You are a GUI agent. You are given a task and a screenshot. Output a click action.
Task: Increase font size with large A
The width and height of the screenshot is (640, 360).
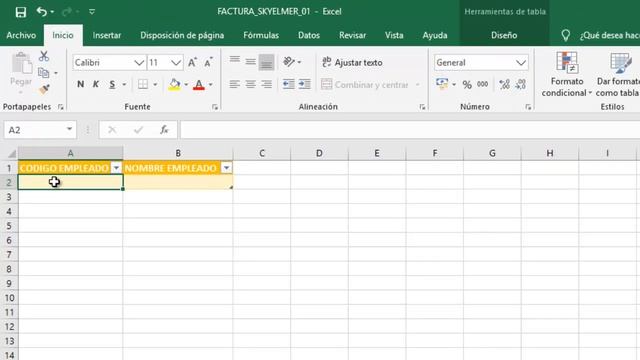192,62
